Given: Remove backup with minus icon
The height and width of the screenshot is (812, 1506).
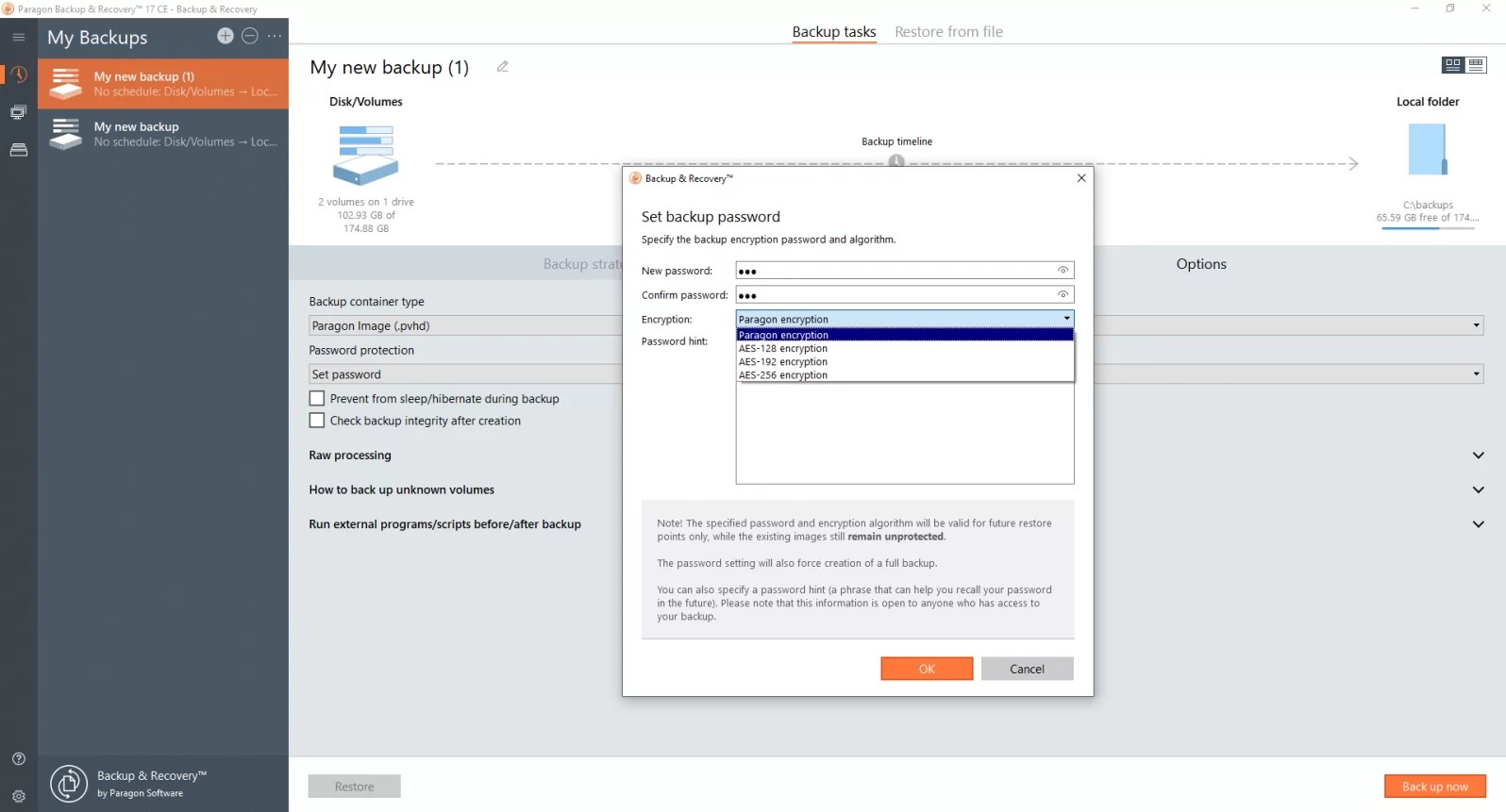Looking at the screenshot, I should [250, 36].
